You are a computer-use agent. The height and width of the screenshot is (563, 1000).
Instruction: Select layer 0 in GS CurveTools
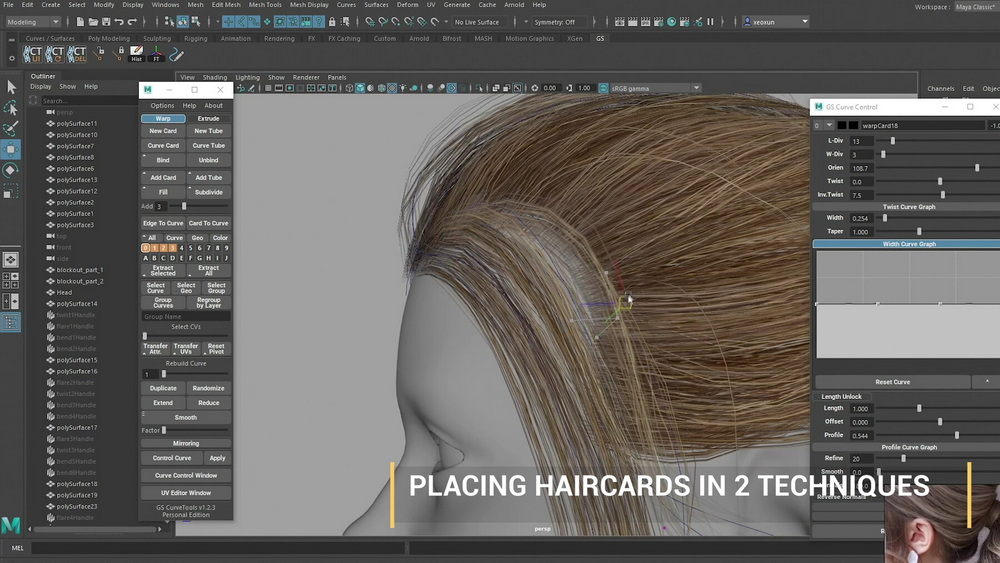pyautogui.click(x=145, y=248)
